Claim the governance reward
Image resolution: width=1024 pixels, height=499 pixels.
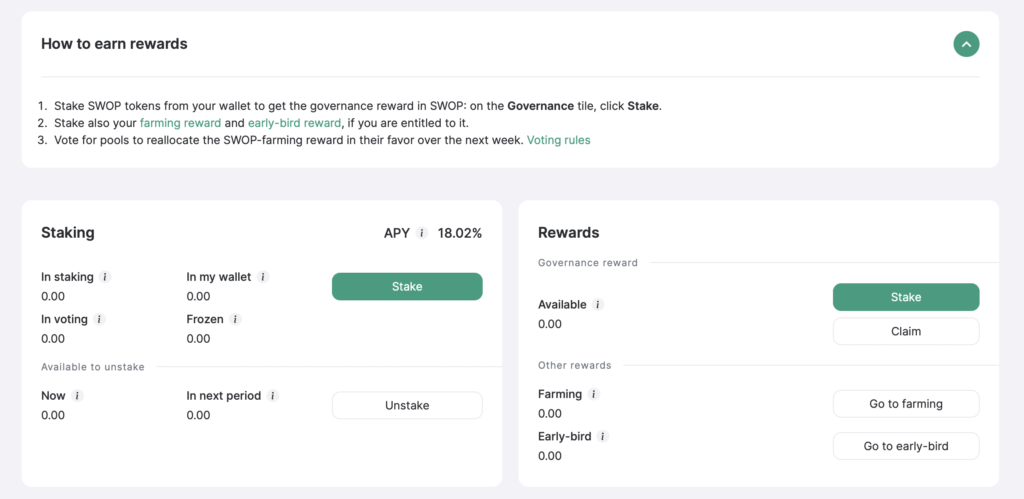906,331
